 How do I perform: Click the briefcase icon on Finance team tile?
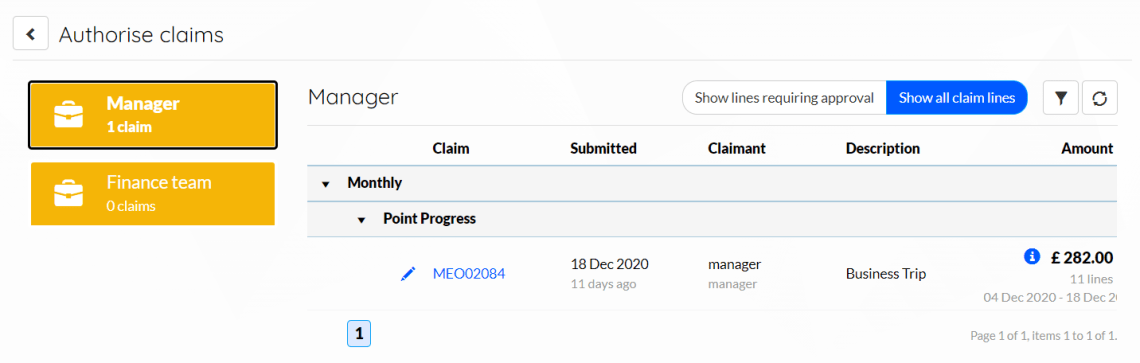pos(68,194)
